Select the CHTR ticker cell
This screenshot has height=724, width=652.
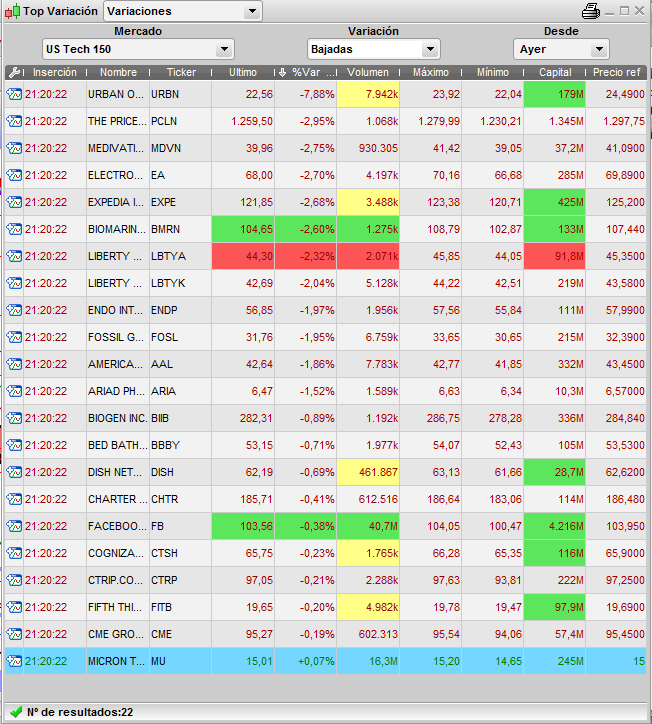point(181,500)
